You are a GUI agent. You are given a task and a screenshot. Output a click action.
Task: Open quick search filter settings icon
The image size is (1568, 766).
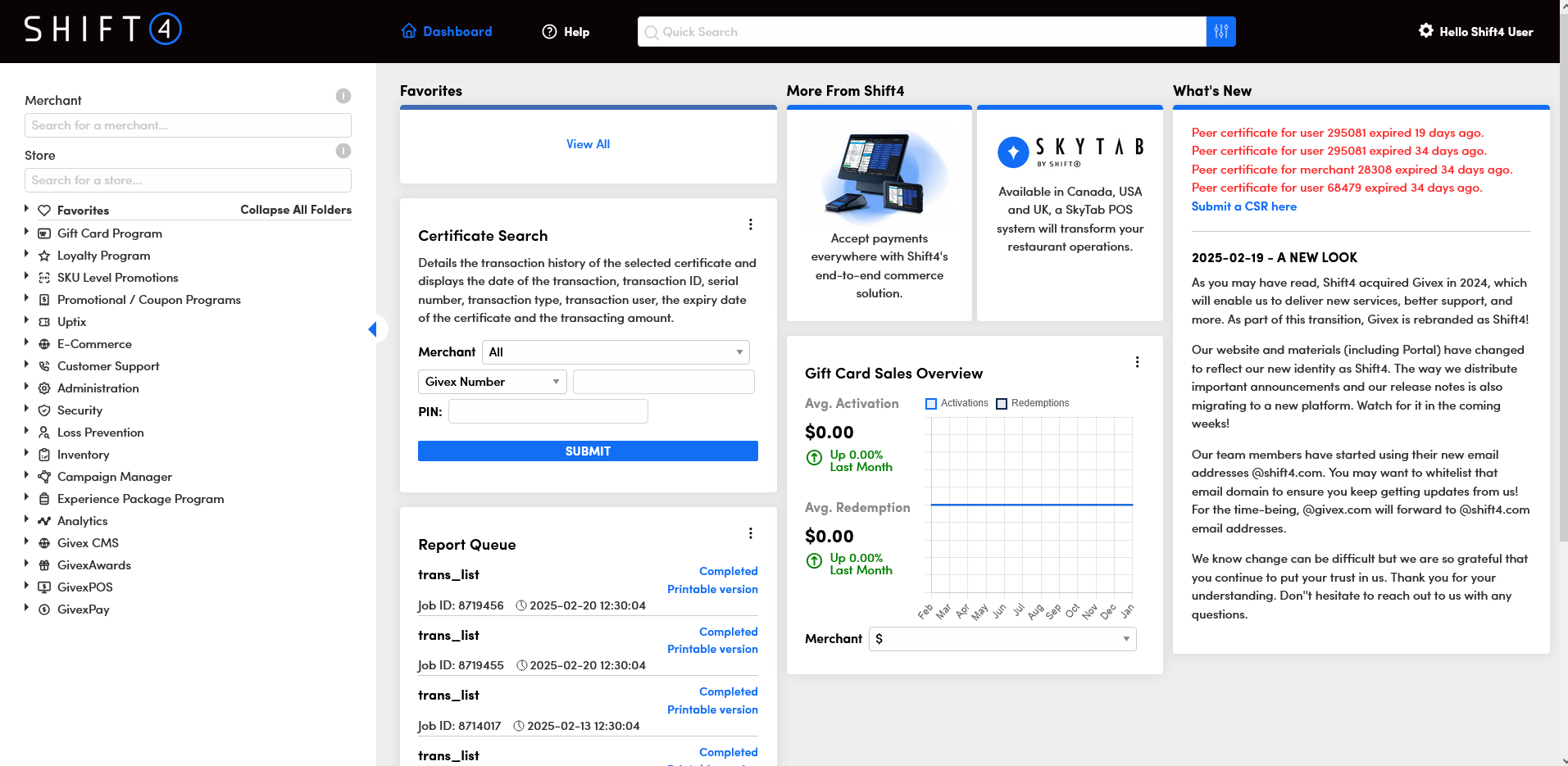pos(1220,32)
